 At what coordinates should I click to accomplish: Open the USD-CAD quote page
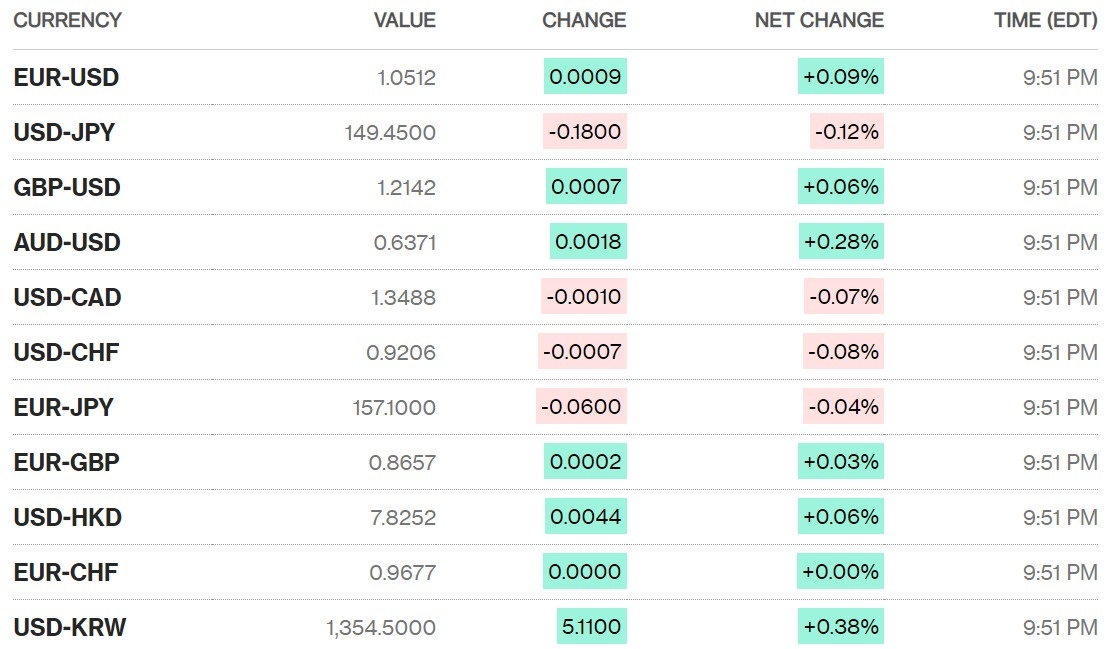(67, 297)
